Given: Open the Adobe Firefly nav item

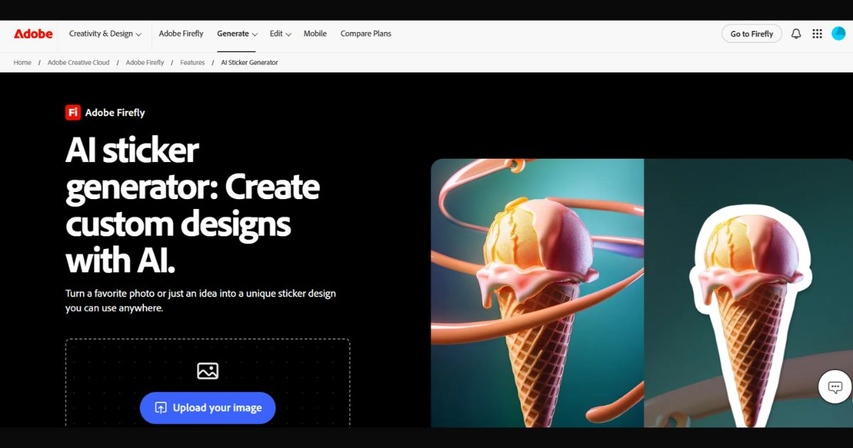Looking at the screenshot, I should coord(181,34).
